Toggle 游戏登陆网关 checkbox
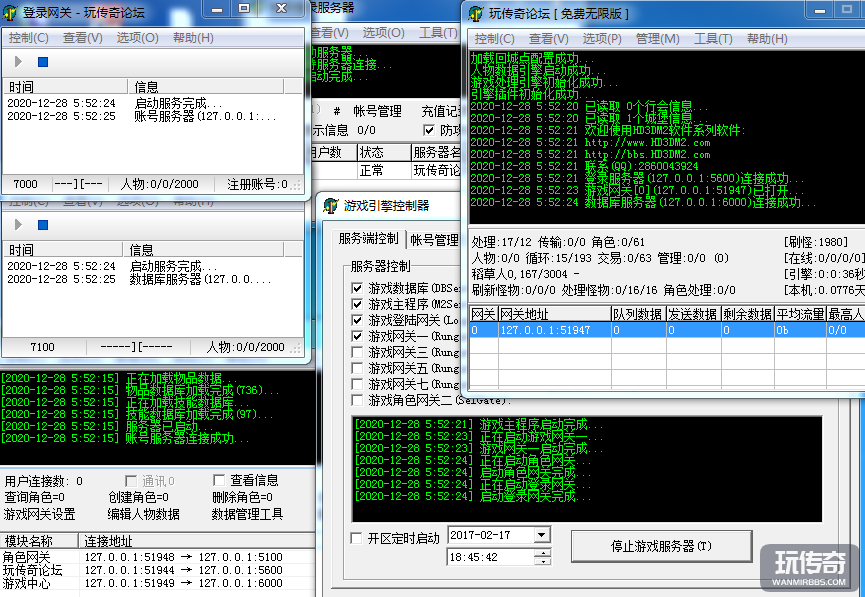865x597 pixels. point(357,320)
